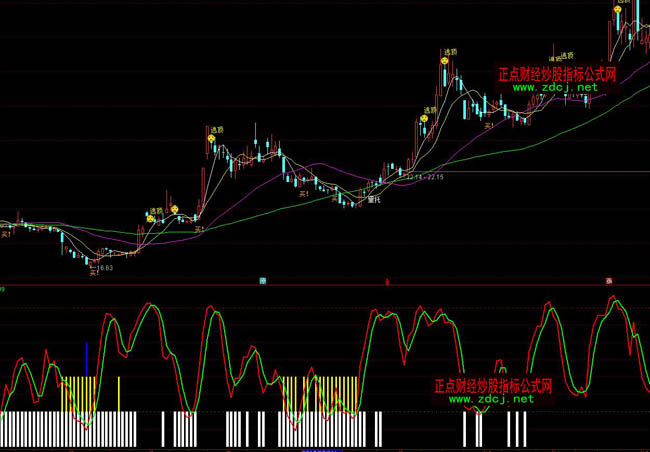650x452 pixels.
Task: Click the 买! buy signal next to 18.63
Action: click(92, 271)
